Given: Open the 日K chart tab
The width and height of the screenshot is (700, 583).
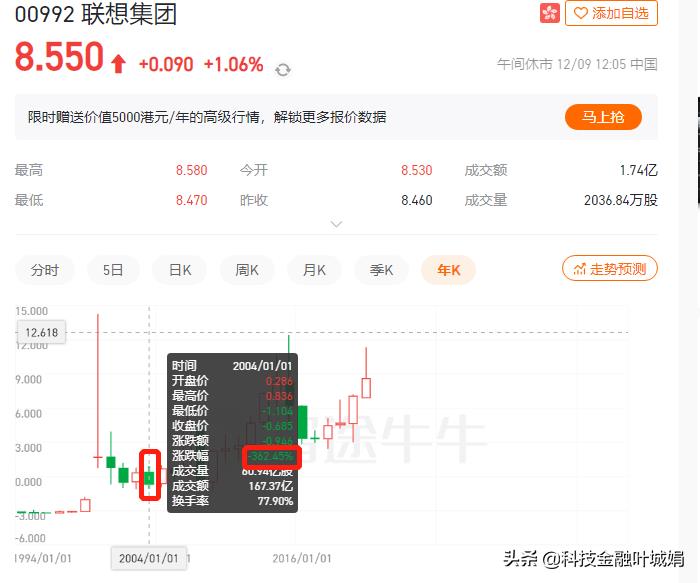Looking at the screenshot, I should (x=180, y=270).
